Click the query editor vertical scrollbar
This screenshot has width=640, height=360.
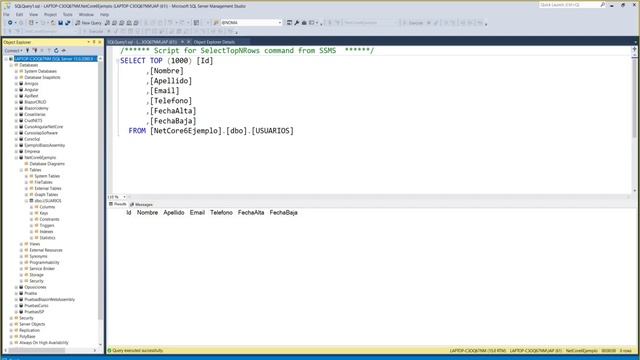pyautogui.click(x=634, y=119)
